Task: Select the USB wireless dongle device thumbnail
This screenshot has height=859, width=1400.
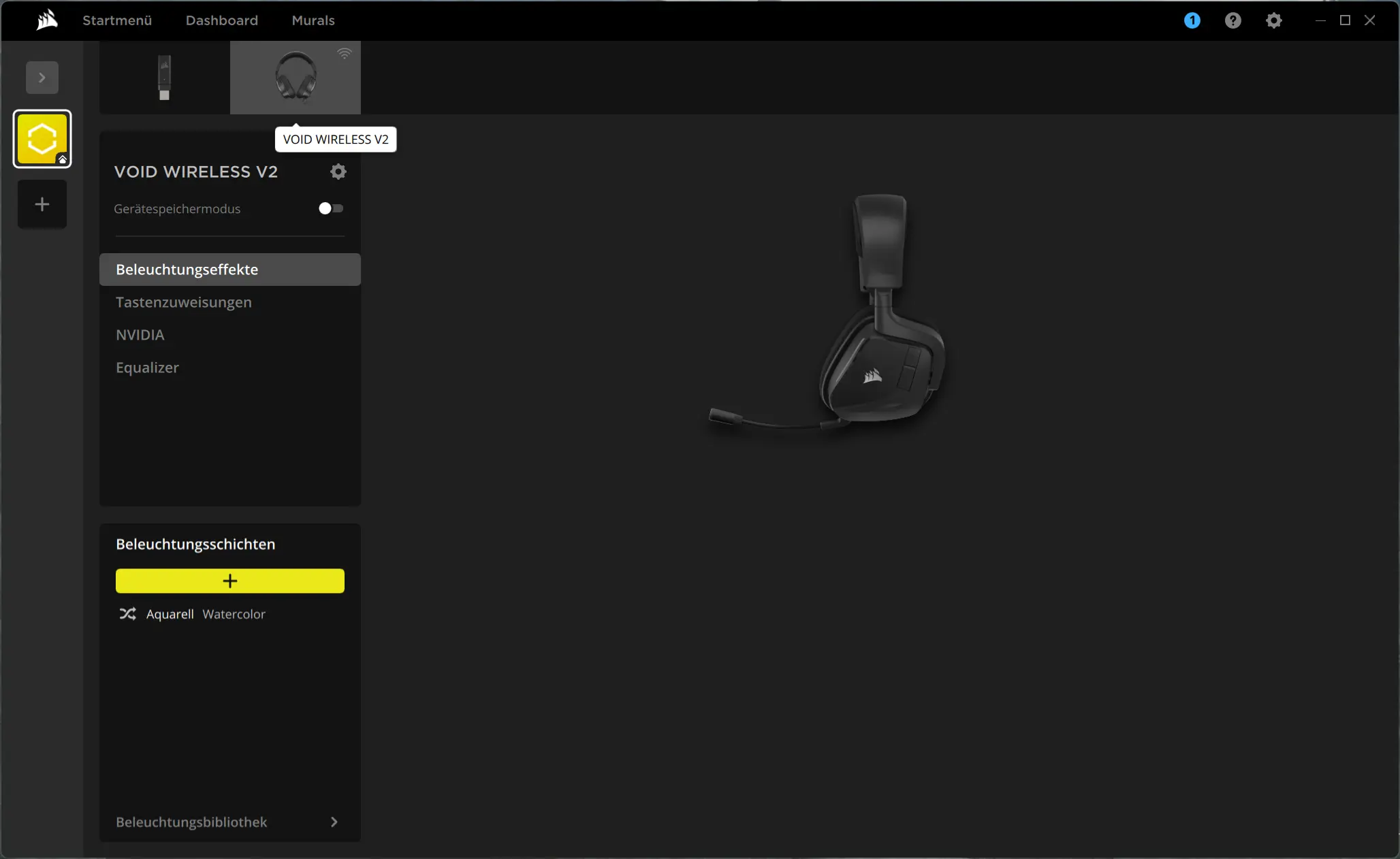Action: point(164,78)
